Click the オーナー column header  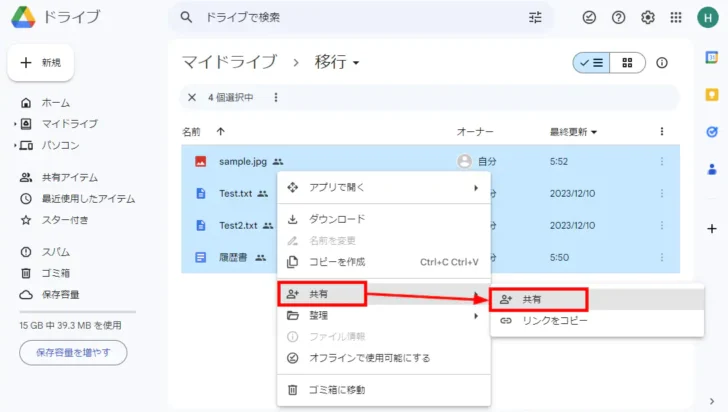tap(475, 132)
